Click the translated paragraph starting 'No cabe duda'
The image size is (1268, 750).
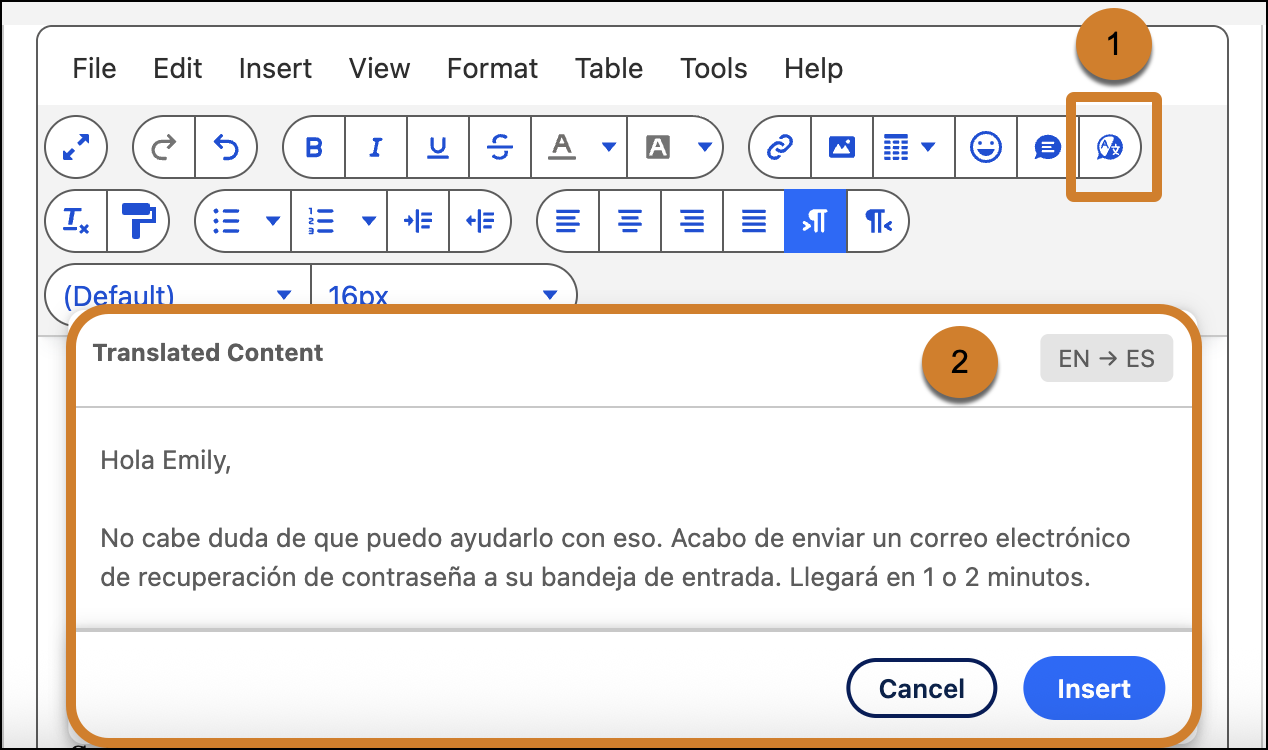615,558
